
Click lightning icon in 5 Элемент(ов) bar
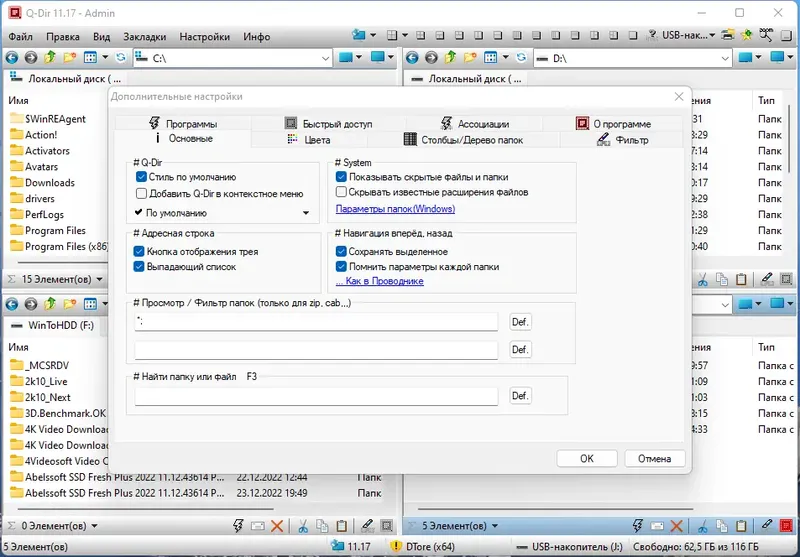pos(638,526)
